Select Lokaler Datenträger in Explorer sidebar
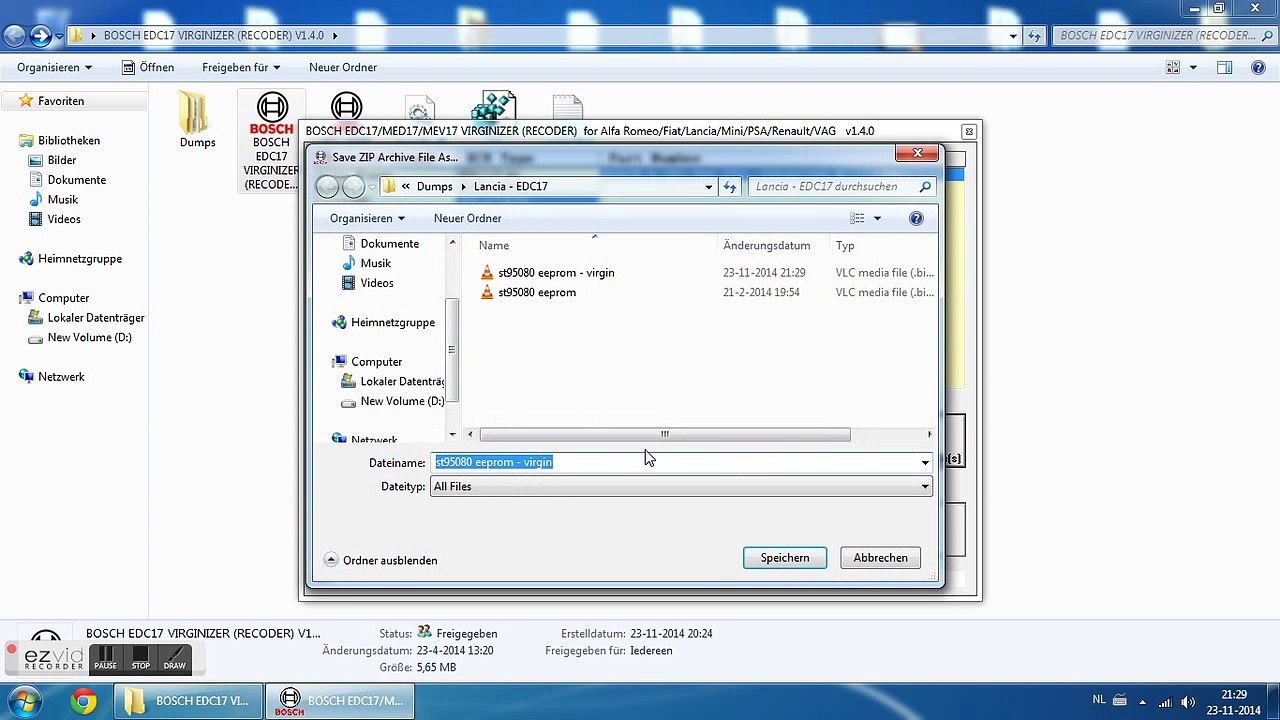The height and width of the screenshot is (720, 1280). (86, 318)
